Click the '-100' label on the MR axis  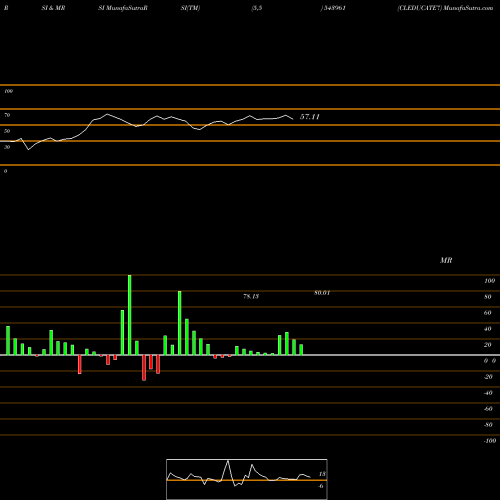click(490, 441)
